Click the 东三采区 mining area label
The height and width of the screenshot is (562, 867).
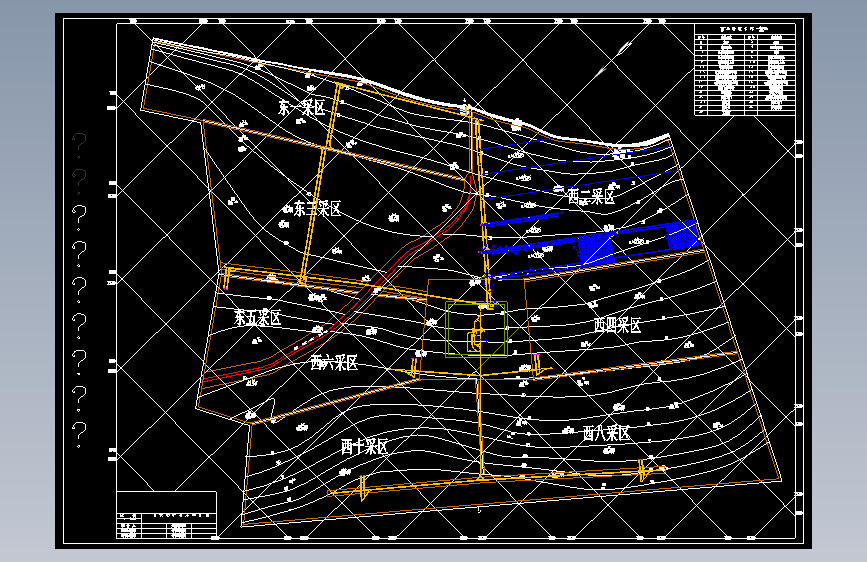click(x=317, y=209)
